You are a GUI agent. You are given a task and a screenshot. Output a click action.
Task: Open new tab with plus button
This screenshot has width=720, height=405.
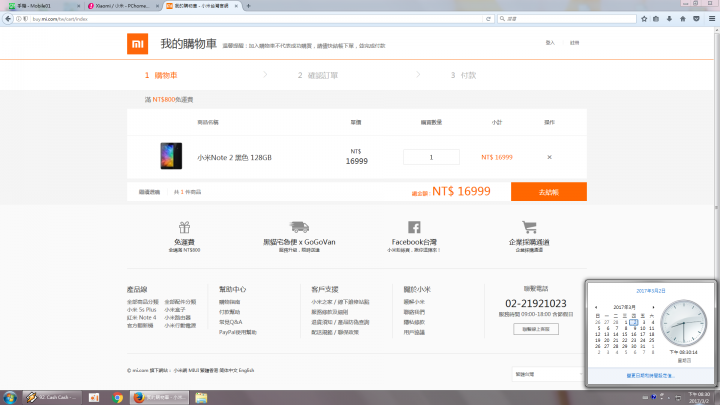(x=248, y=6)
